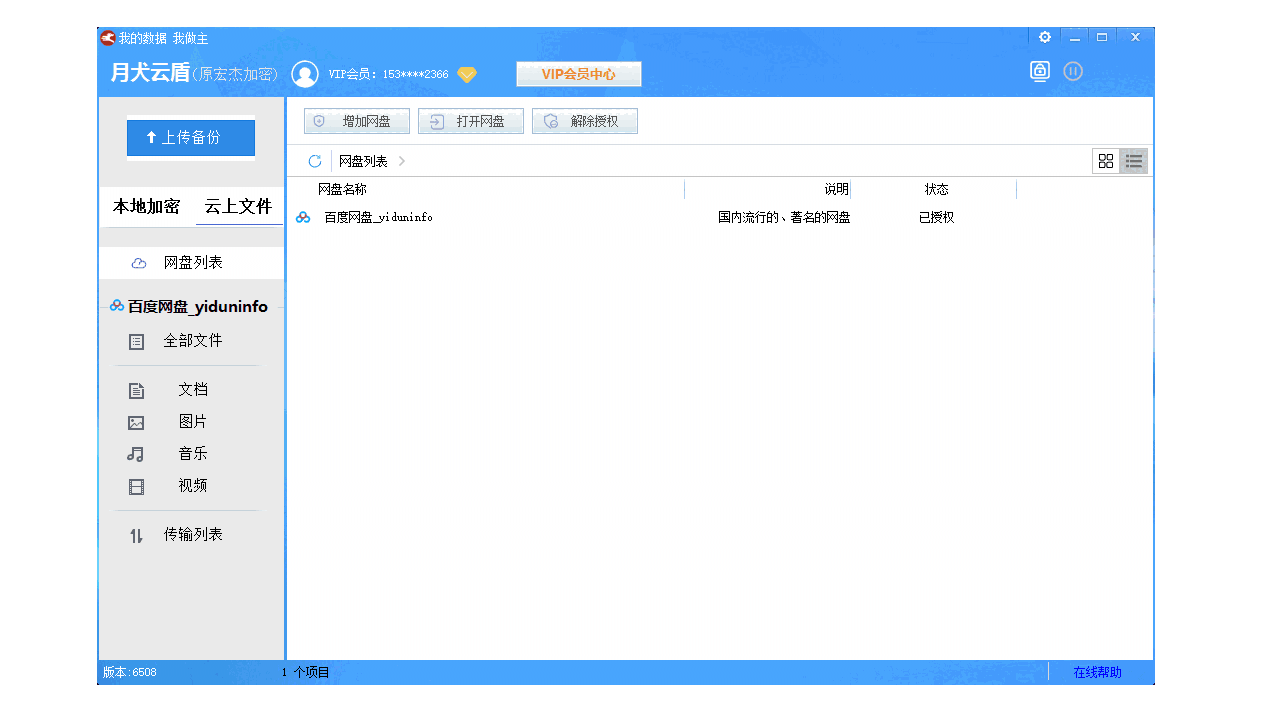
Task: Open the VIP account avatar menu
Action: click(x=305, y=73)
